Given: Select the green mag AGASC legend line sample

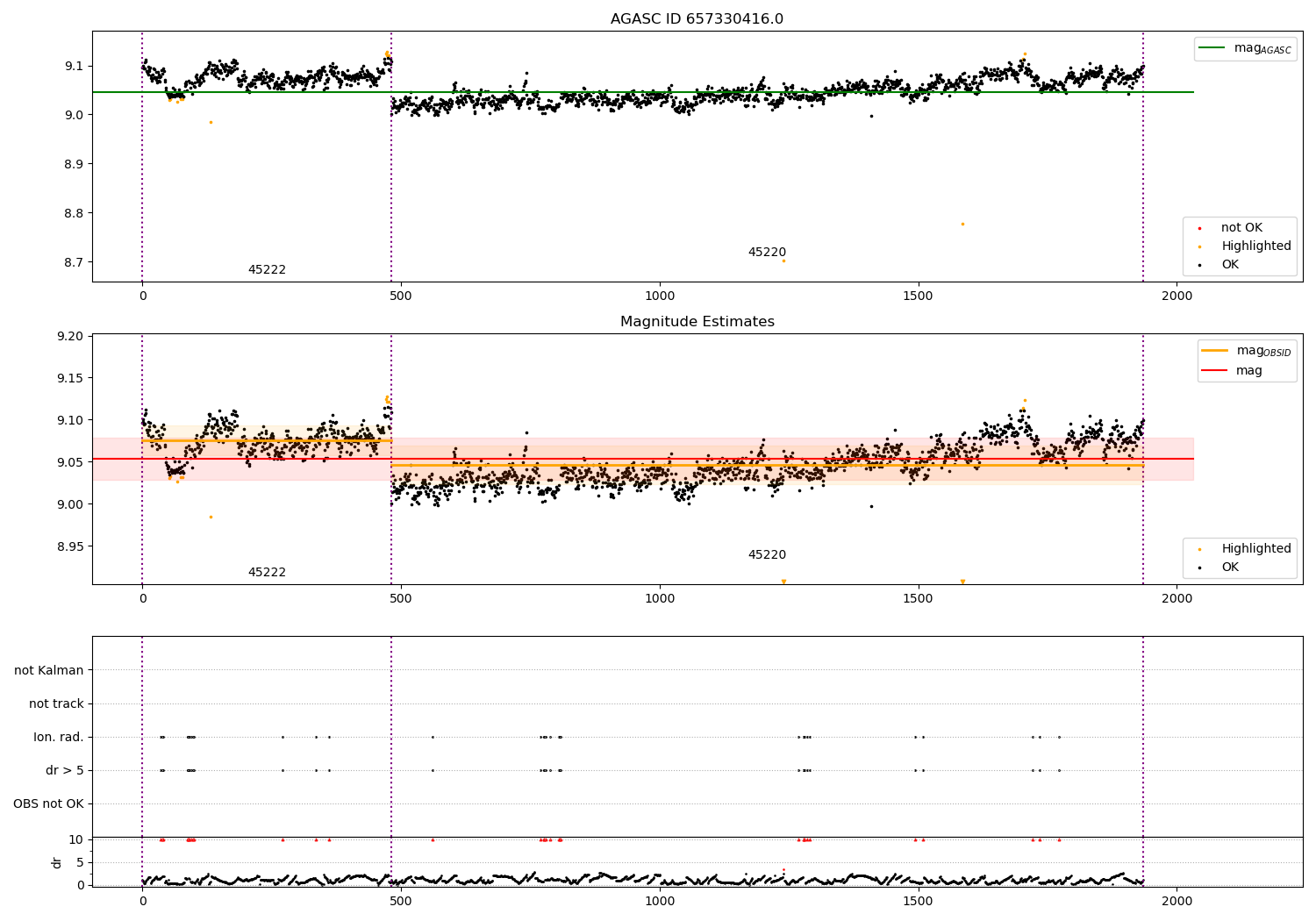Looking at the screenshot, I should 1213,48.
